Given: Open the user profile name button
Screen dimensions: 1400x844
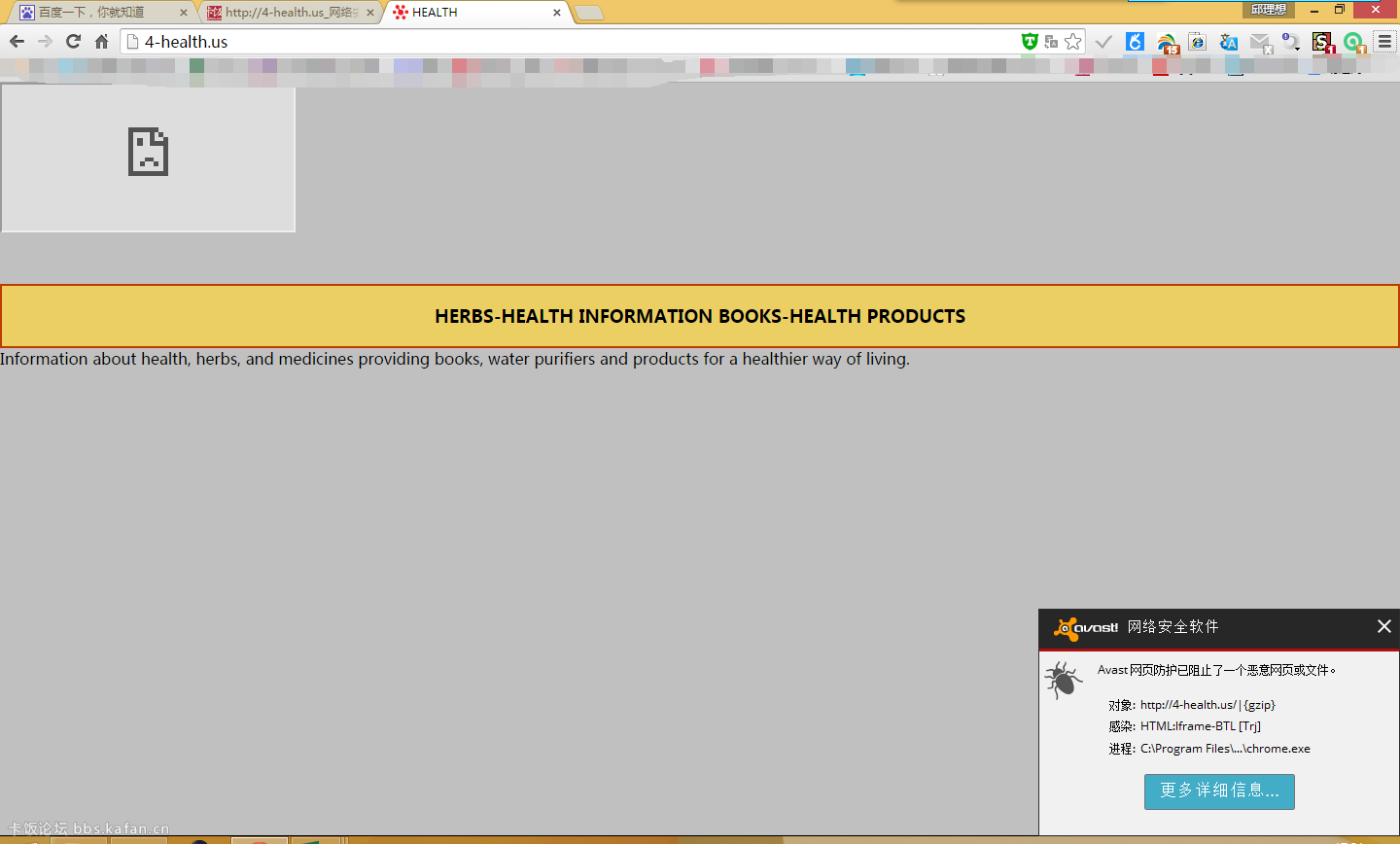Looking at the screenshot, I should 1268,10.
